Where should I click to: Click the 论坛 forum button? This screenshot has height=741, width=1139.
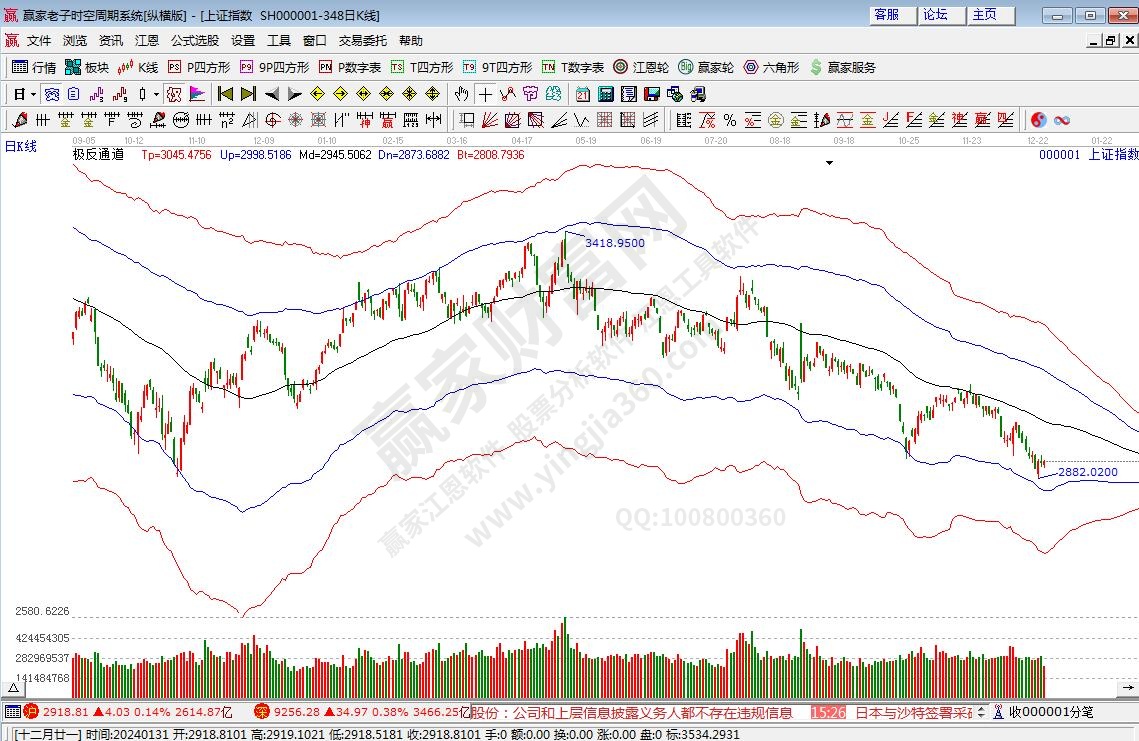coord(935,15)
